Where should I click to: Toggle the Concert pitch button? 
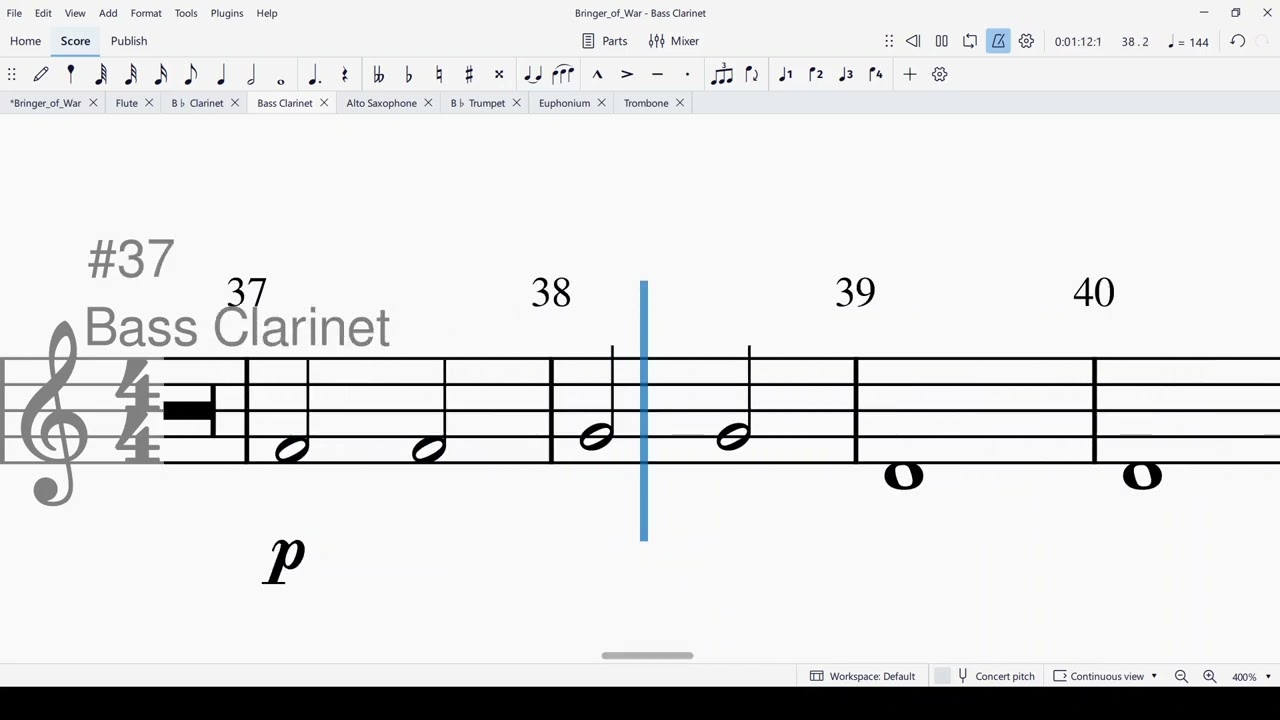(x=995, y=676)
